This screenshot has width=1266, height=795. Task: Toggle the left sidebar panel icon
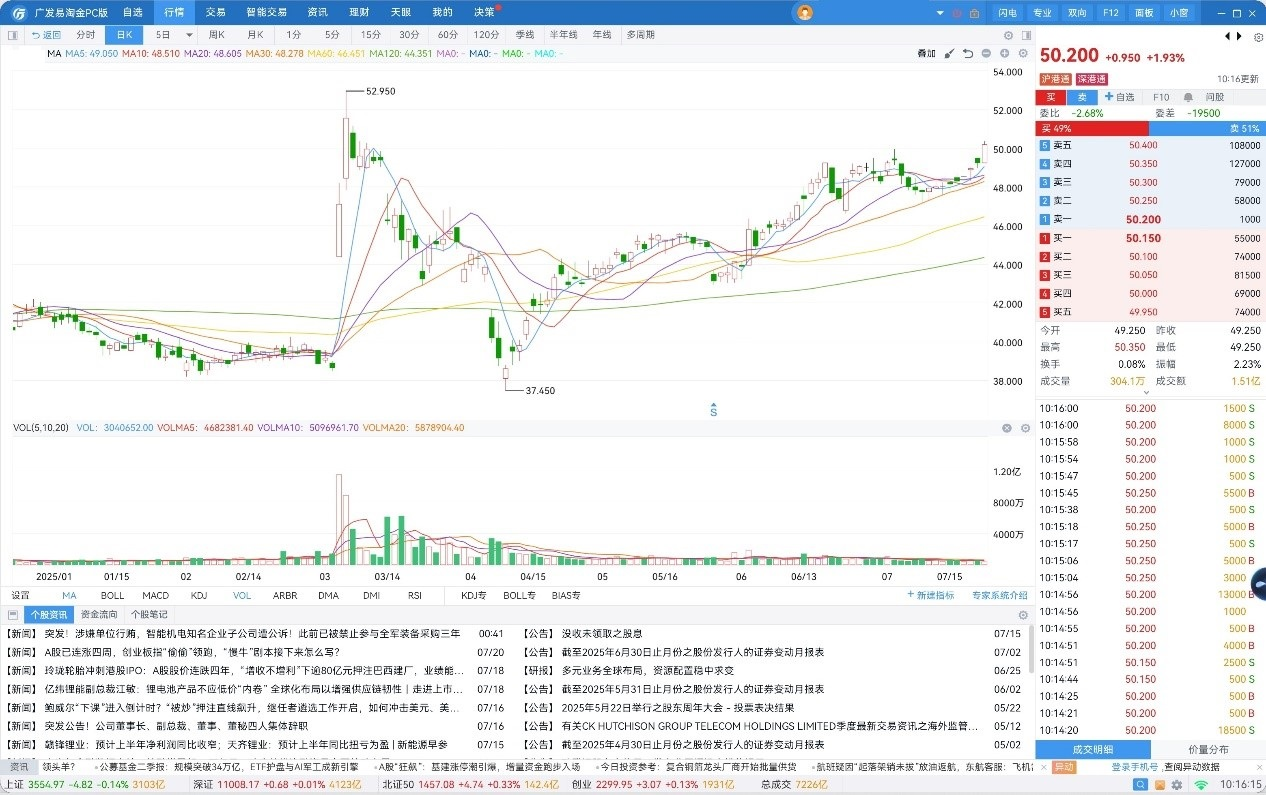point(13,35)
